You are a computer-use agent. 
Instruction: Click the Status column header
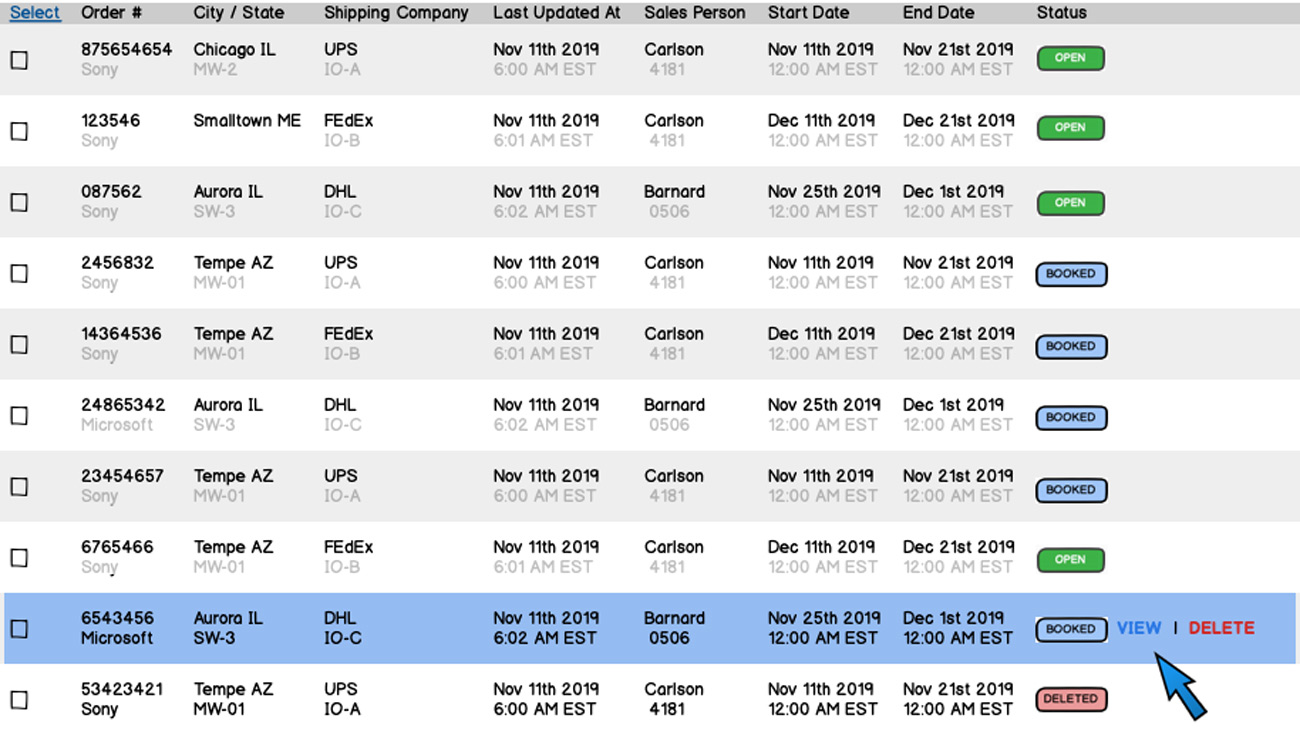coord(1061,13)
